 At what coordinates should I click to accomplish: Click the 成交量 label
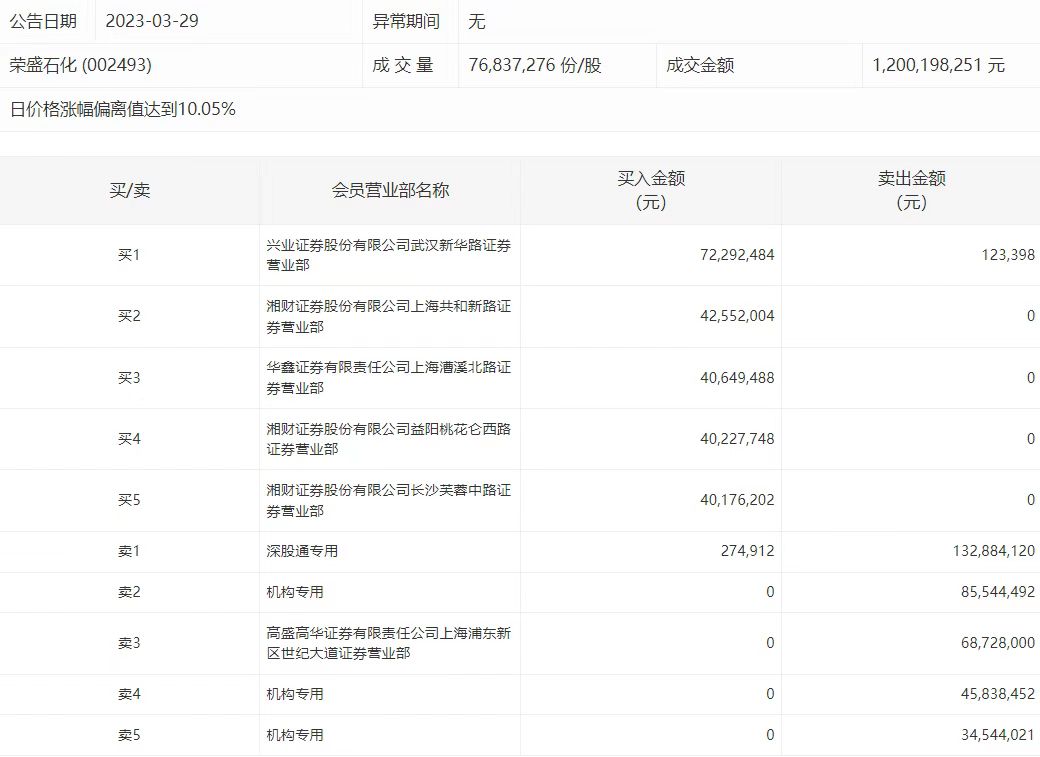click(403, 65)
